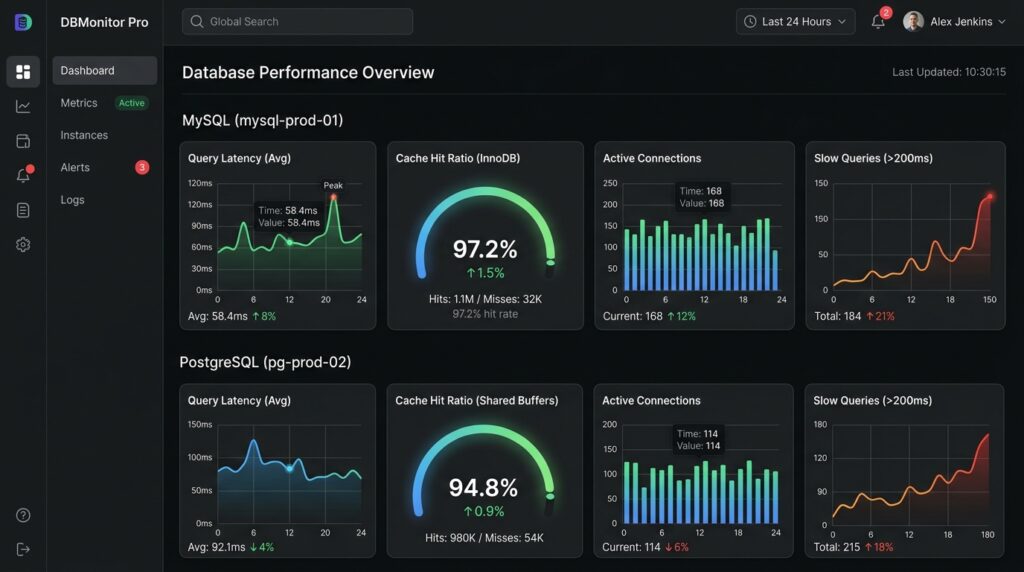This screenshot has height=572, width=1024.
Task: Click the ↓6% change beside Current: 114
Action: (x=677, y=547)
